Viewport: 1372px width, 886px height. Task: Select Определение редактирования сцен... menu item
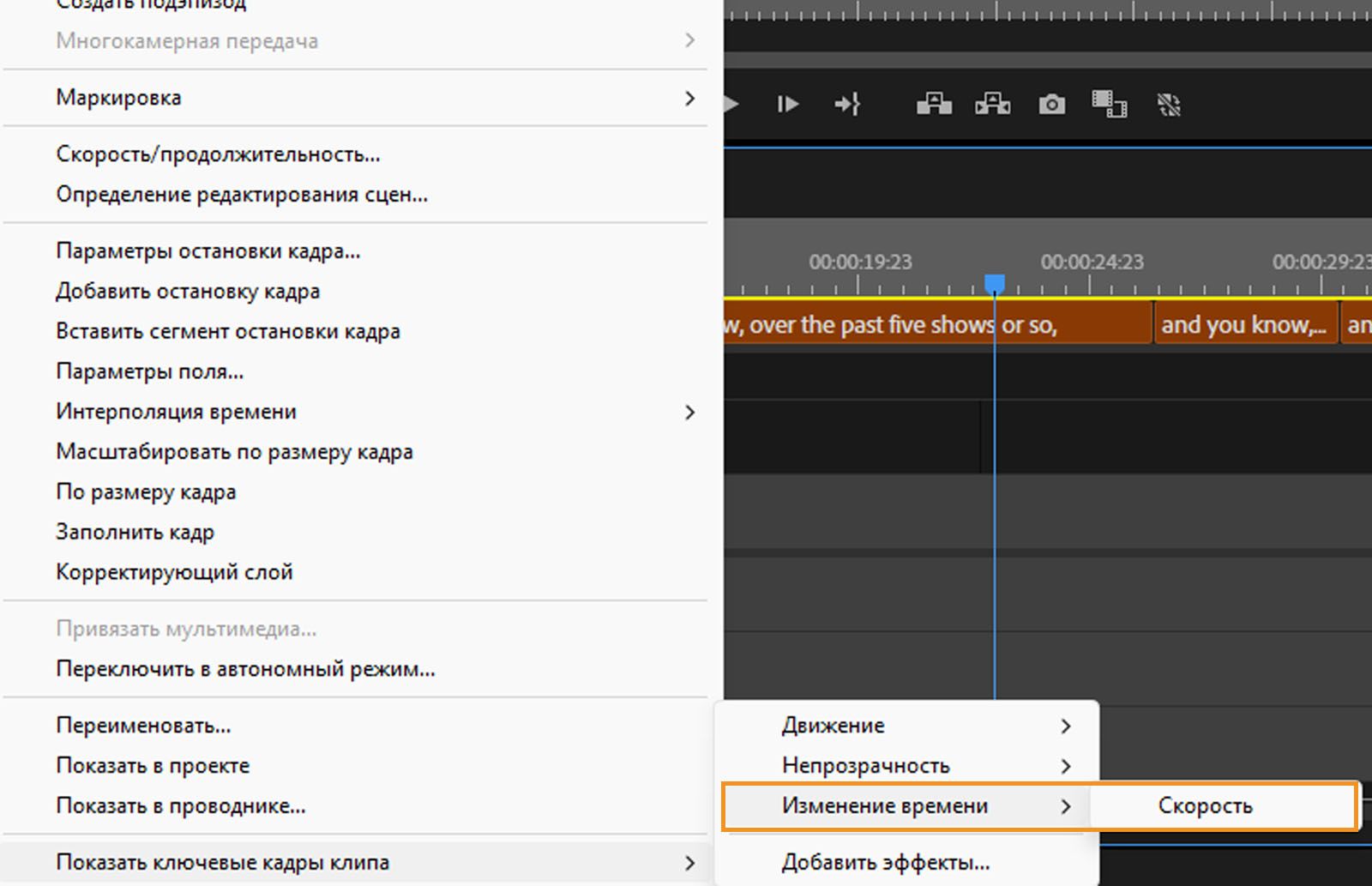(355, 195)
